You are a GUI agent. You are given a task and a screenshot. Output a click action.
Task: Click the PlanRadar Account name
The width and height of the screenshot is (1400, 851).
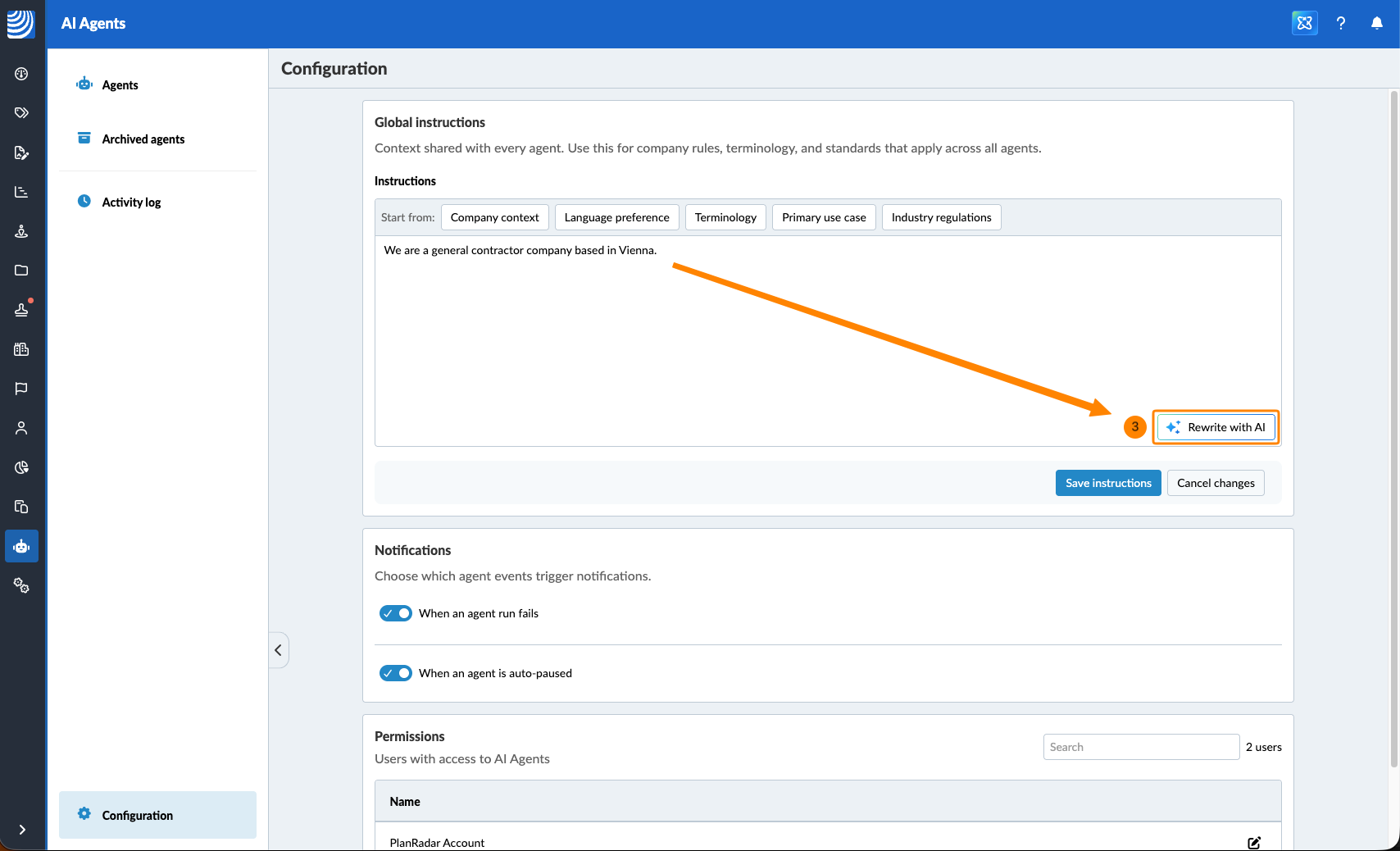pyautogui.click(x=437, y=843)
